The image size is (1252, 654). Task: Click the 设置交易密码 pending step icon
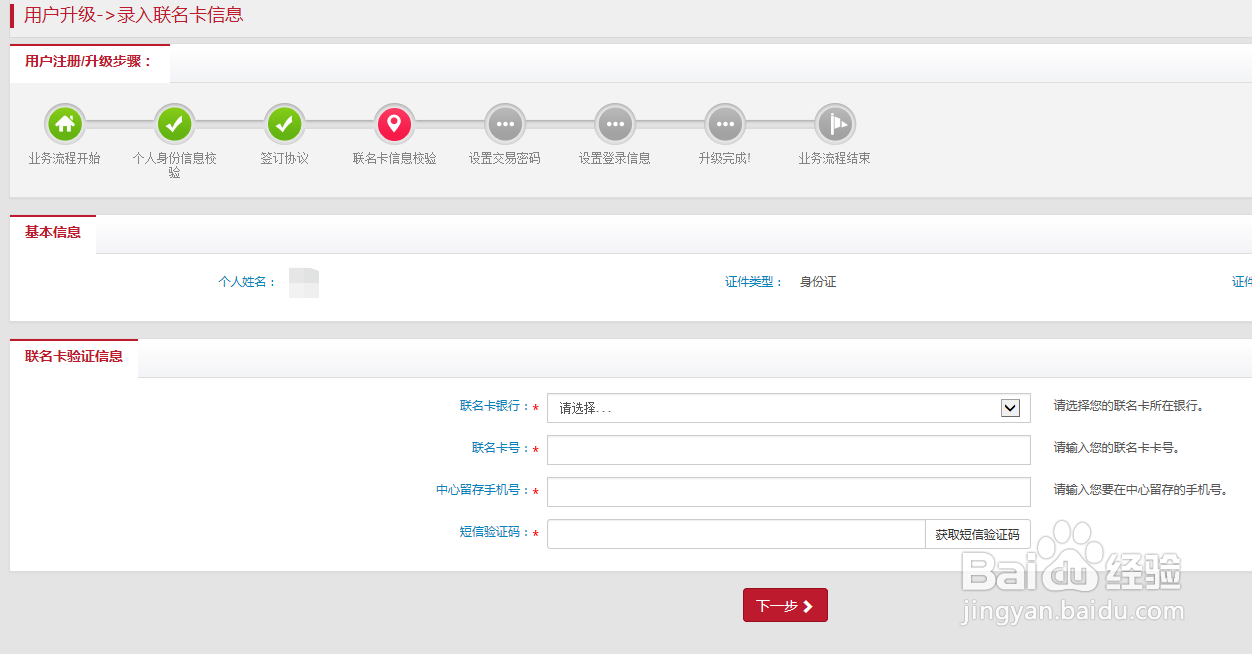coord(505,123)
